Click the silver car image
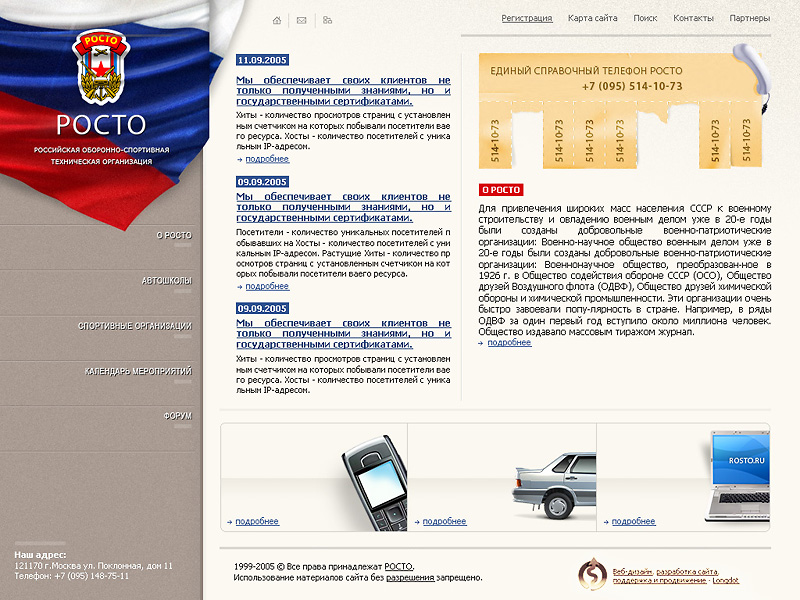800x600 pixels. 554,485
